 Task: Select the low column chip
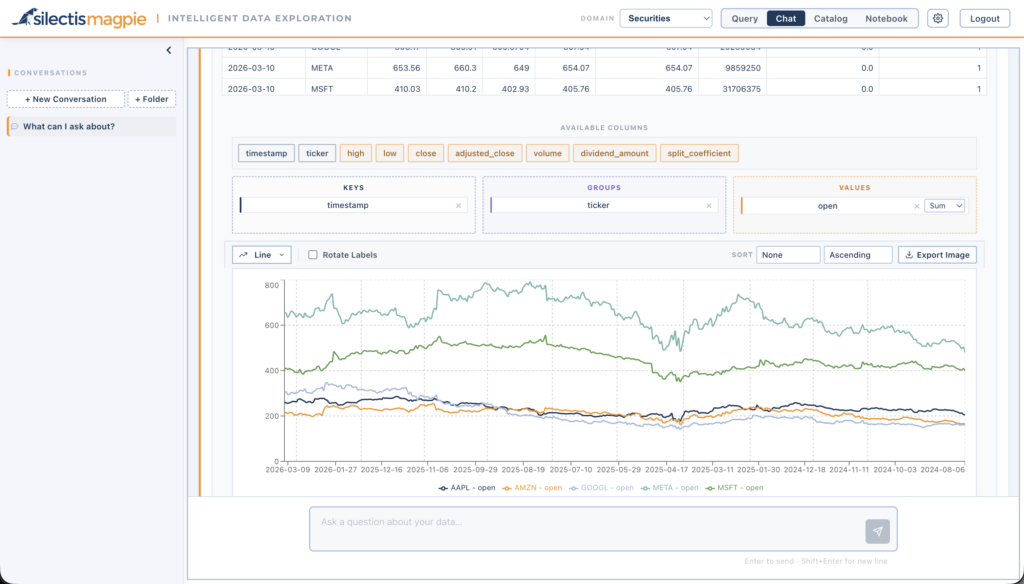tap(390, 154)
